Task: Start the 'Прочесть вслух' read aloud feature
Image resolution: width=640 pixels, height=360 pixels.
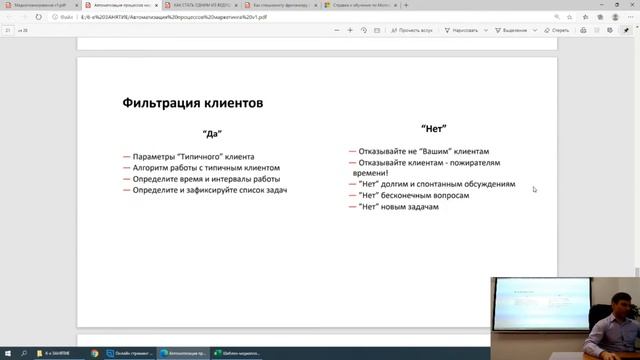Action: (411, 30)
